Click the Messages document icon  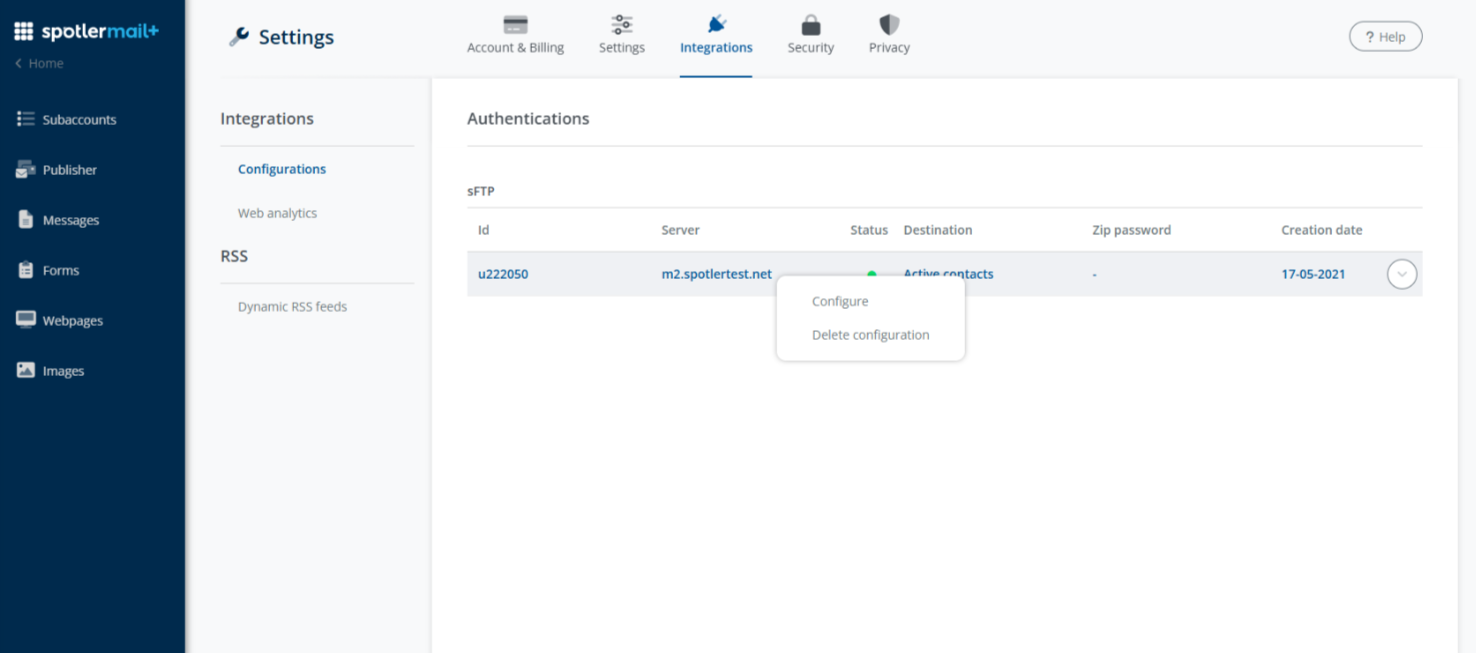26,220
